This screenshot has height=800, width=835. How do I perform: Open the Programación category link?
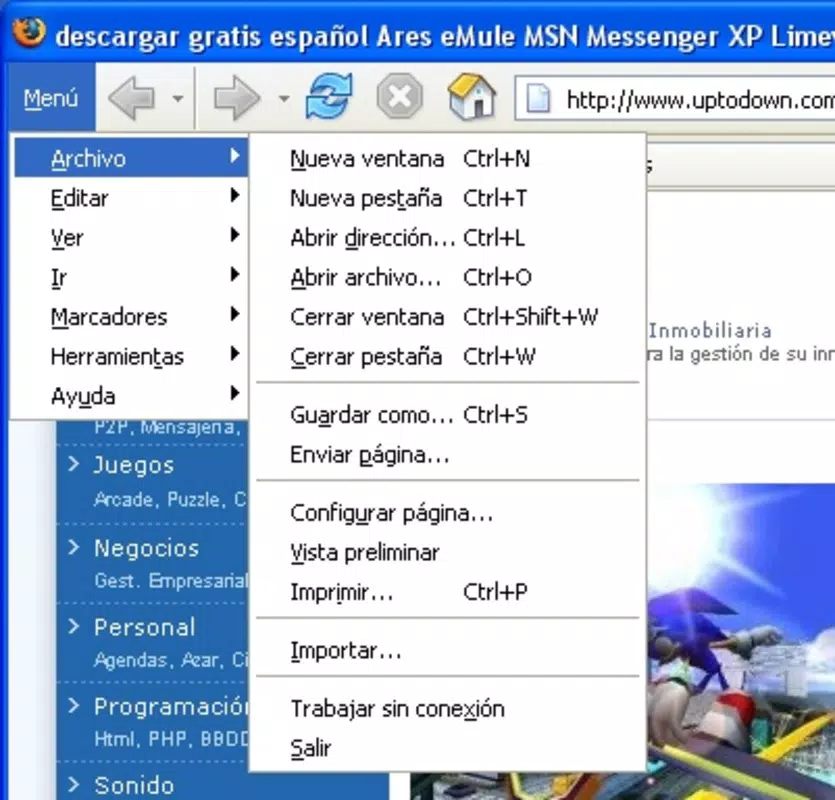170,707
